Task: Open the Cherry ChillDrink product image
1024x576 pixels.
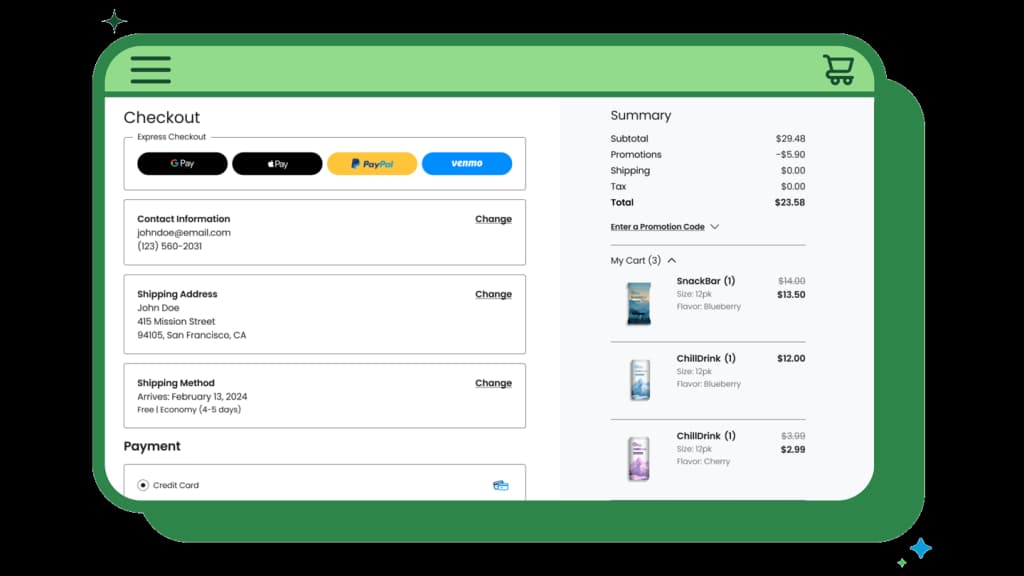Action: click(x=638, y=458)
